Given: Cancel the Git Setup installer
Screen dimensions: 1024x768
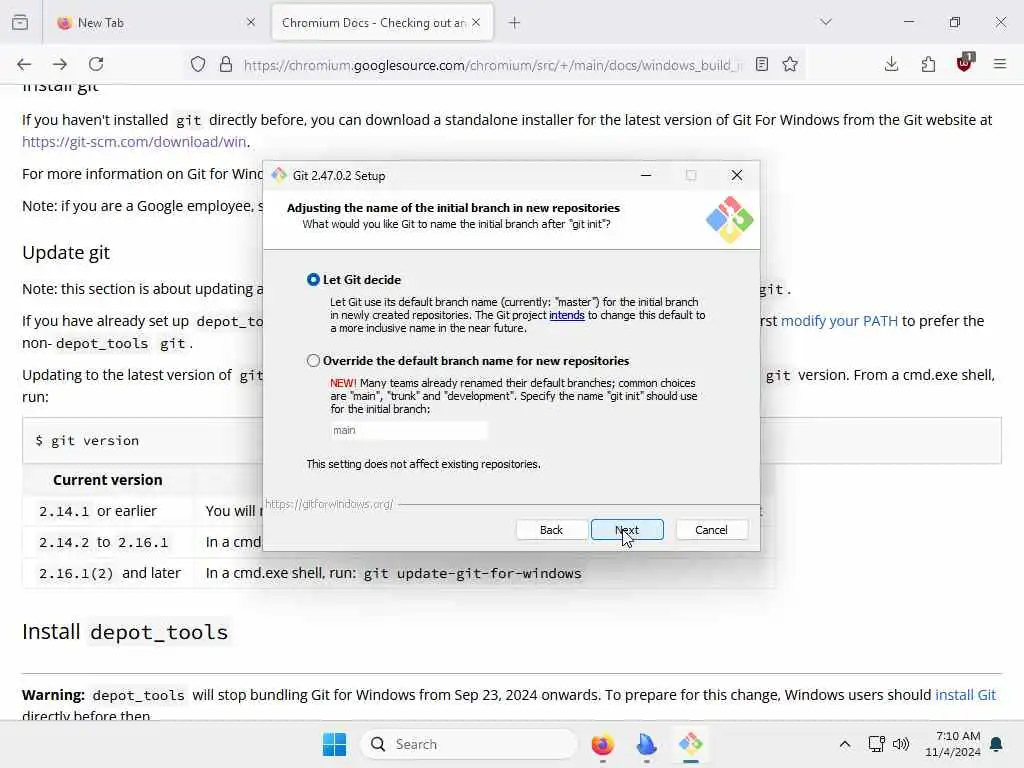Looking at the screenshot, I should pos(711,530).
